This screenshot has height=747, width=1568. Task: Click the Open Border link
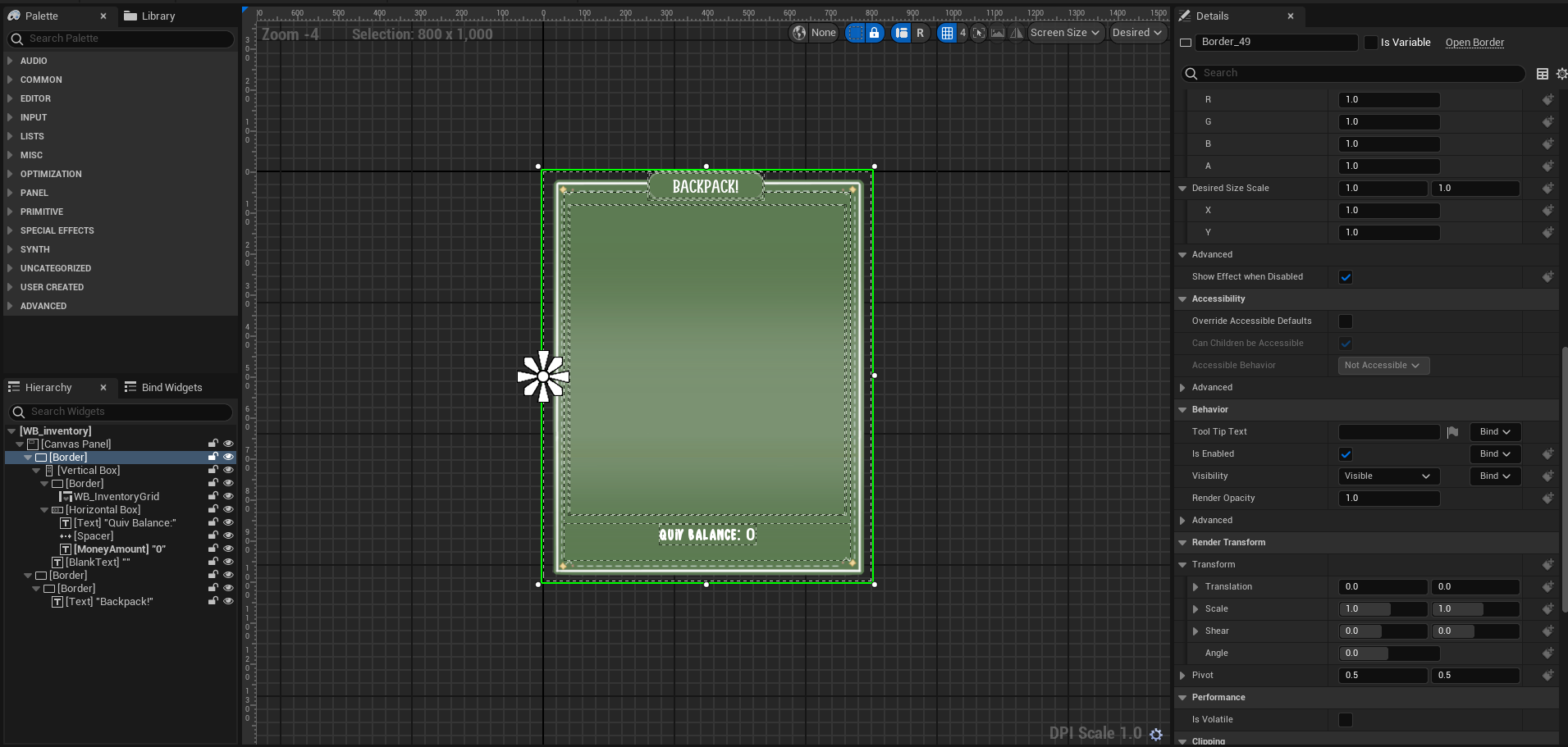(1474, 43)
